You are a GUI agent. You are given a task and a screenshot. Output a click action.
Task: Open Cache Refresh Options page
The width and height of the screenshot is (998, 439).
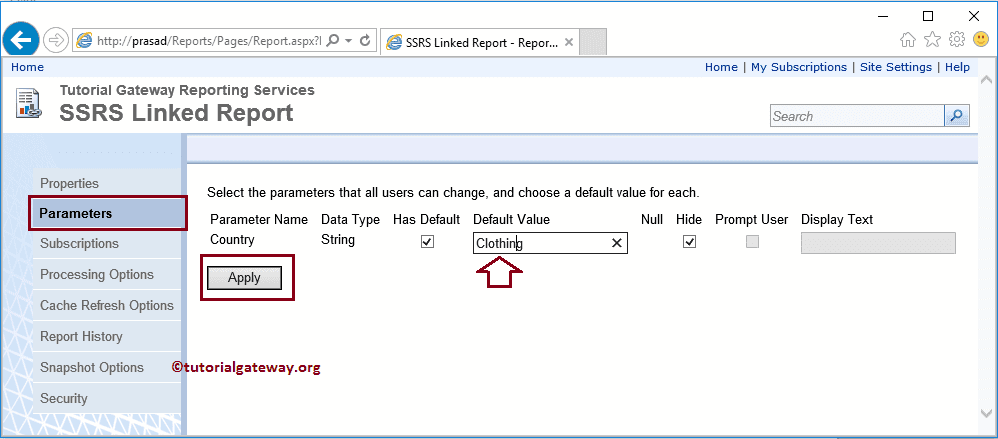(x=106, y=305)
